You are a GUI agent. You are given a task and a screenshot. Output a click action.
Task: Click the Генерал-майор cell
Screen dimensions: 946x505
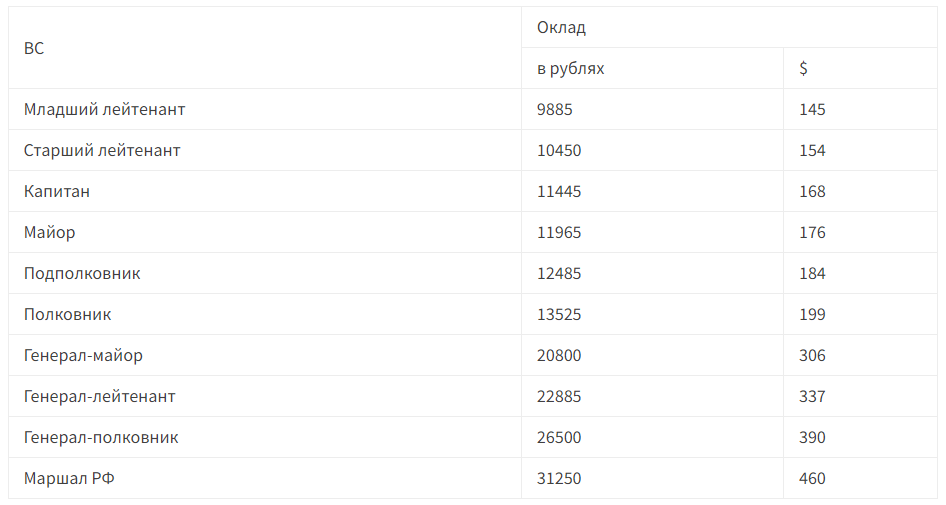pos(83,356)
